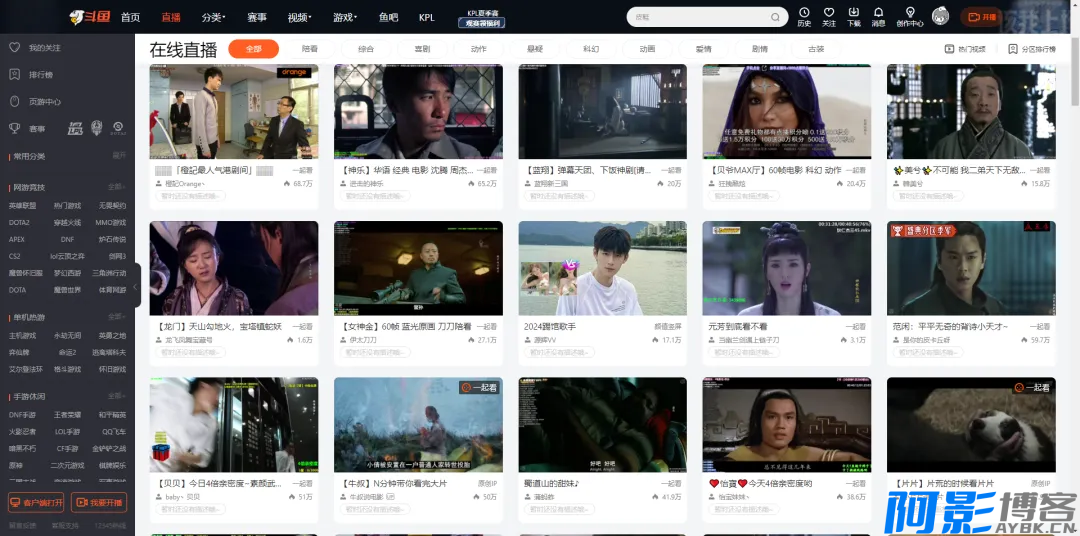
Task: Open the 王者荣耀 category link
Action: click(x=68, y=415)
